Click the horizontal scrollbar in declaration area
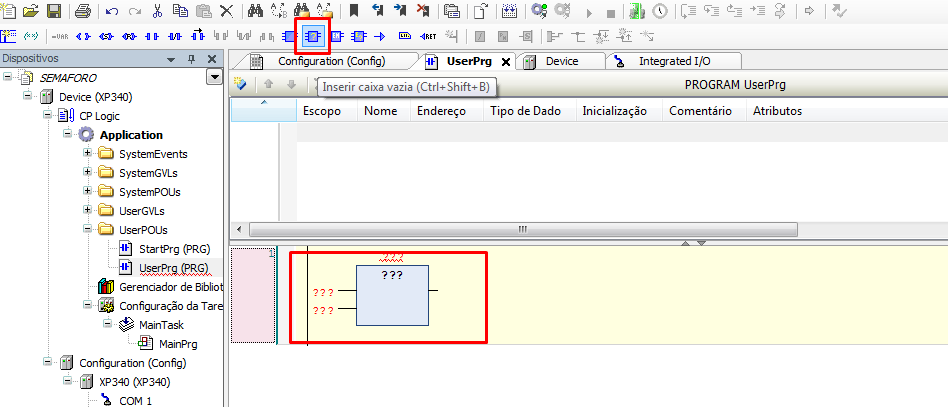This screenshot has height=407, width=948. pyautogui.click(x=520, y=229)
